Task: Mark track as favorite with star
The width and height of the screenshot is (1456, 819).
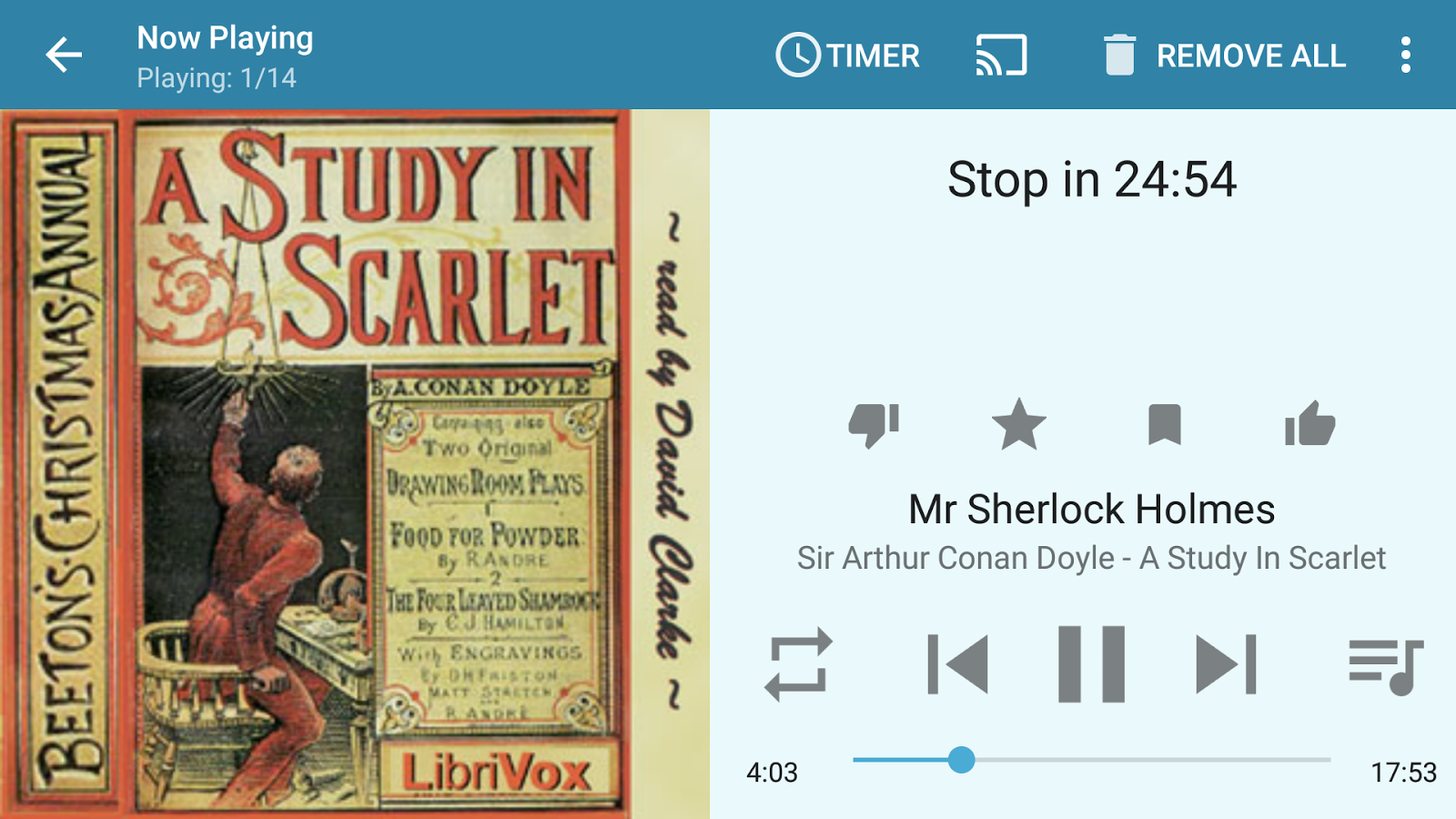Action: pyautogui.click(x=1018, y=425)
